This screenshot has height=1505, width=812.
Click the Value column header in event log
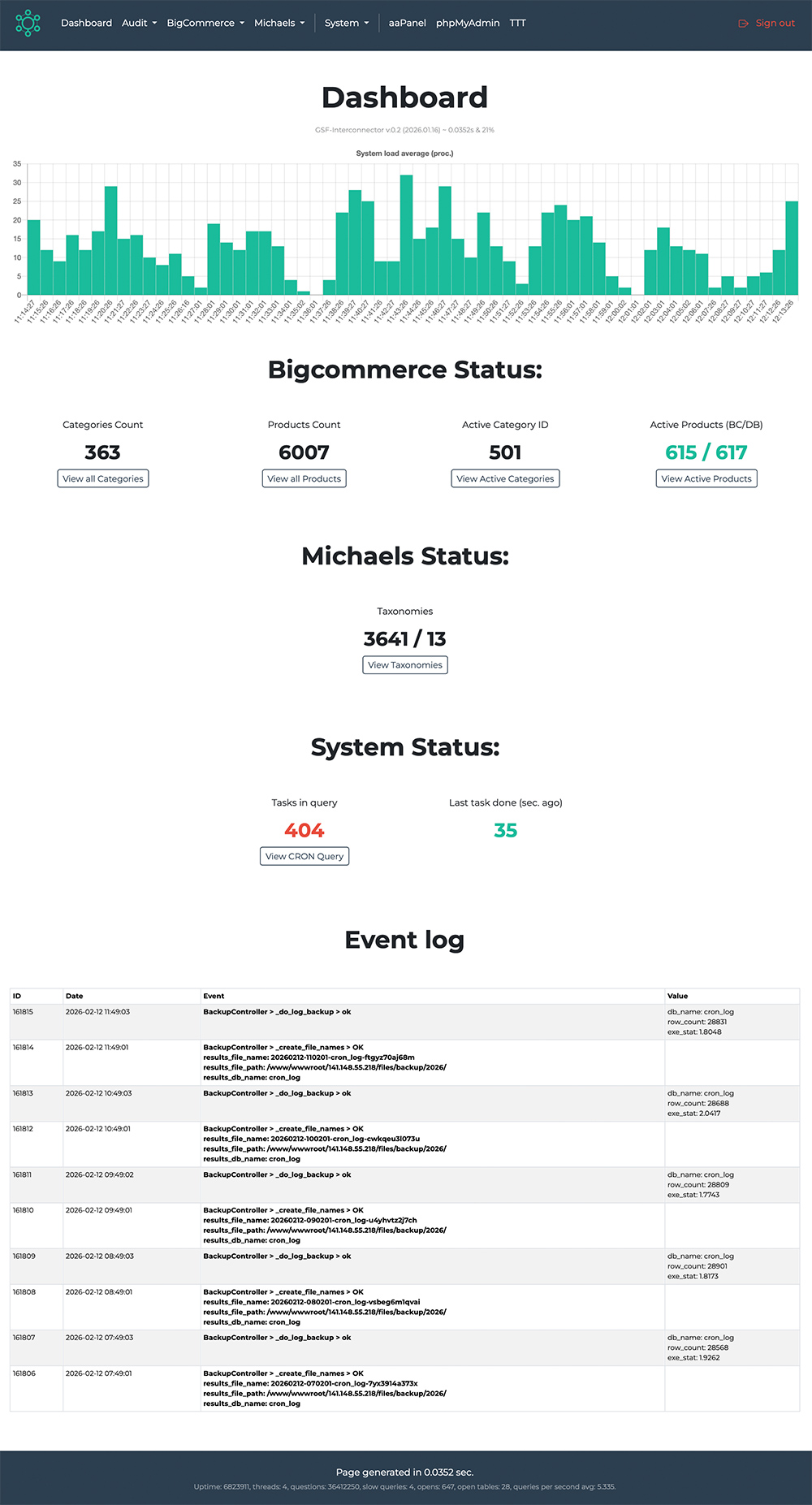(x=677, y=996)
